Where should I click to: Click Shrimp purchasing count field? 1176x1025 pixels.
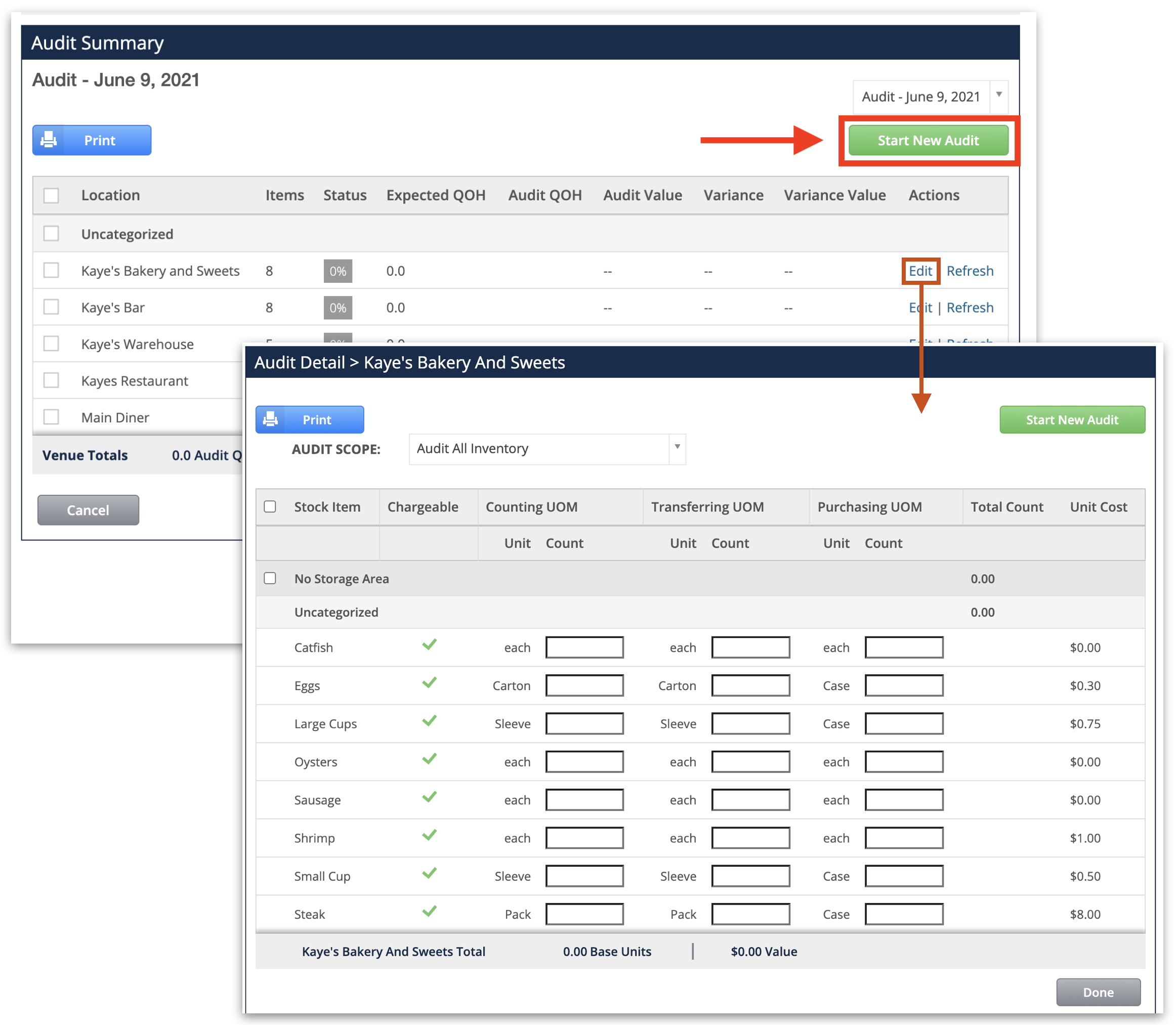[x=904, y=838]
